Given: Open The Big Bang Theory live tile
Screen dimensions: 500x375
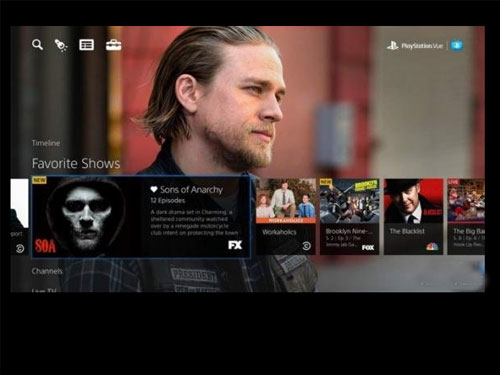Looking at the screenshot, I should tap(466, 217).
